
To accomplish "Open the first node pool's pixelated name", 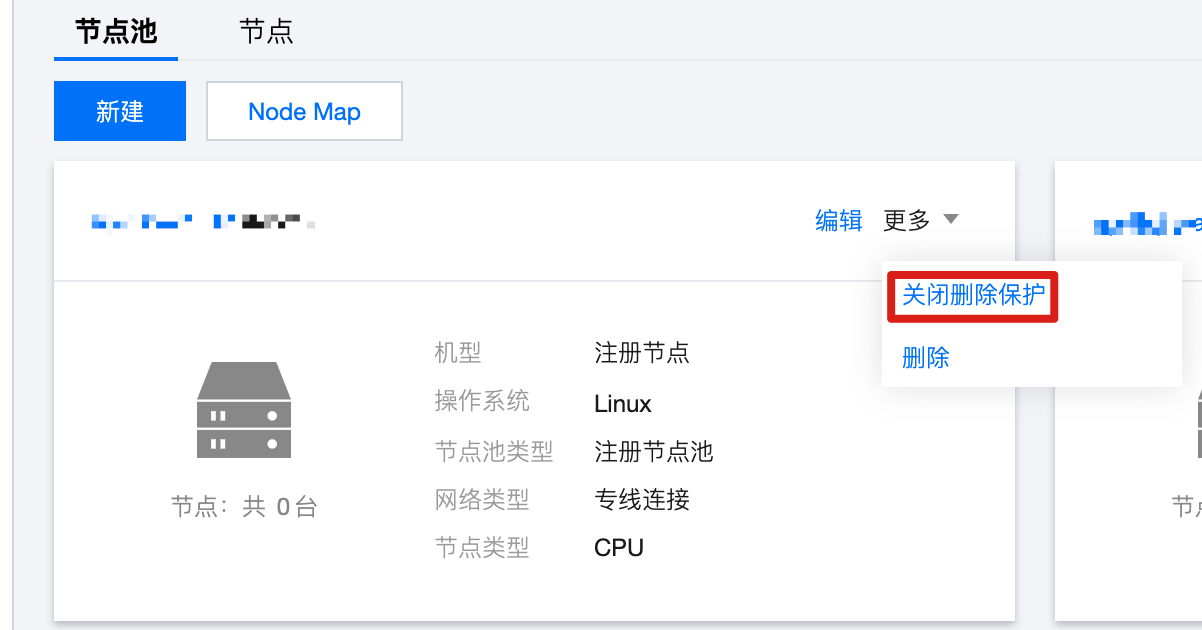I will point(203,221).
